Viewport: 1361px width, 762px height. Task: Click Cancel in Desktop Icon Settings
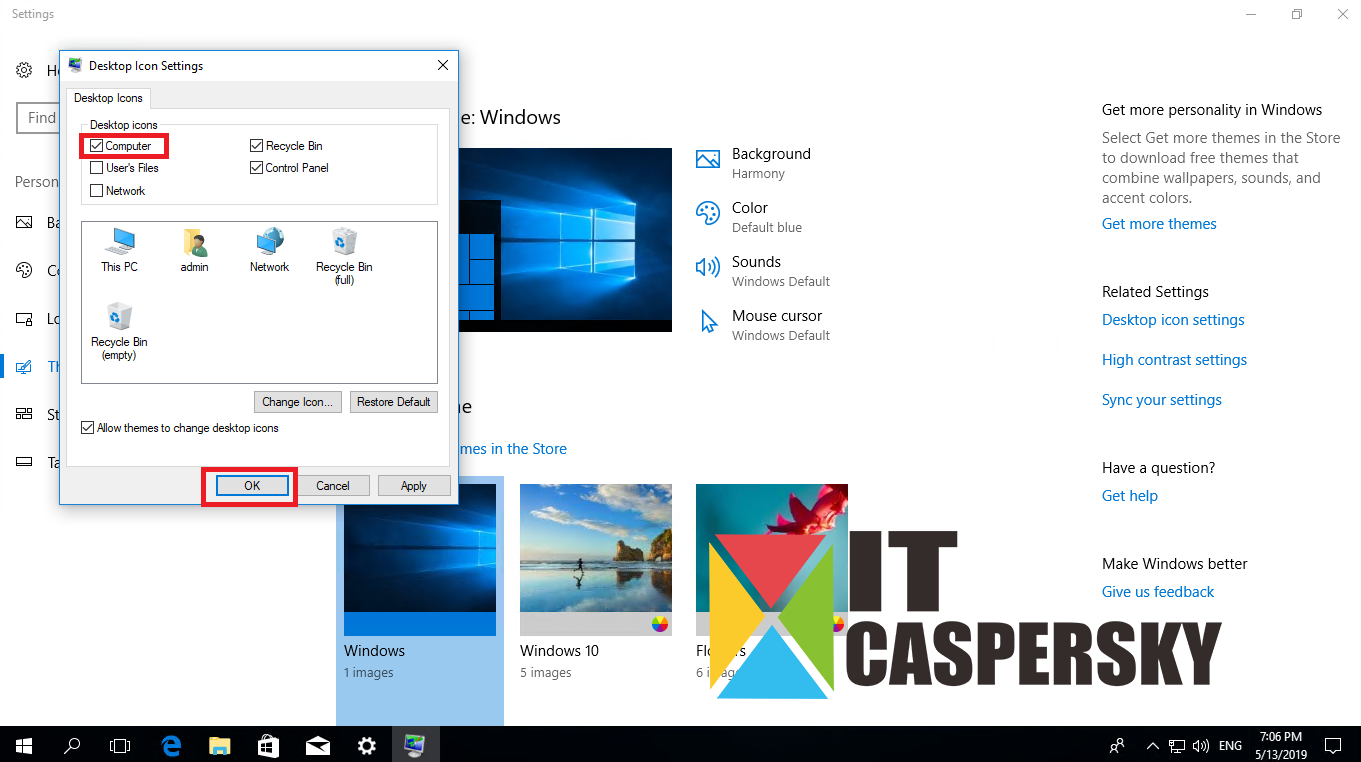pos(333,486)
